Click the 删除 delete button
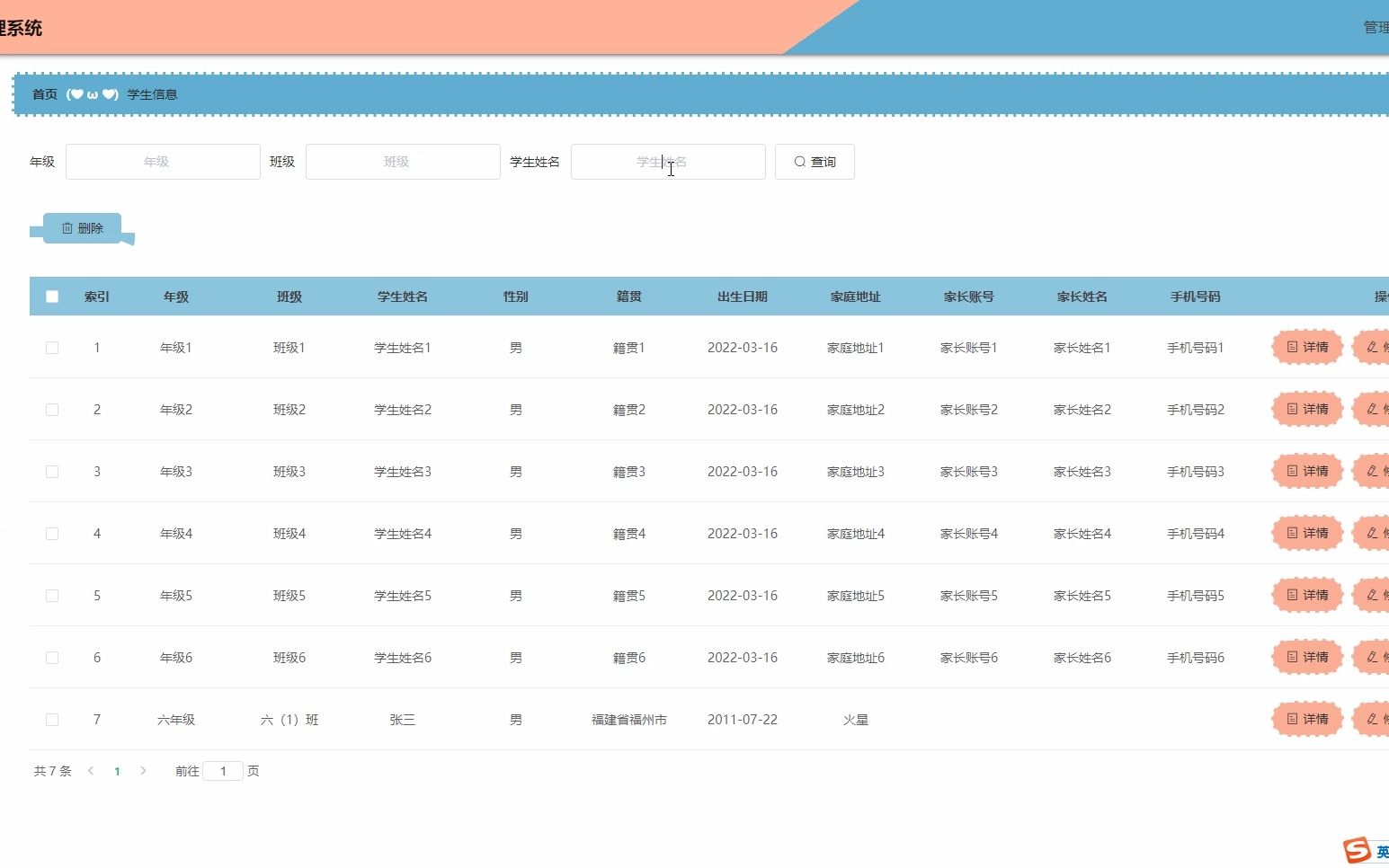1389x868 pixels. point(82,228)
